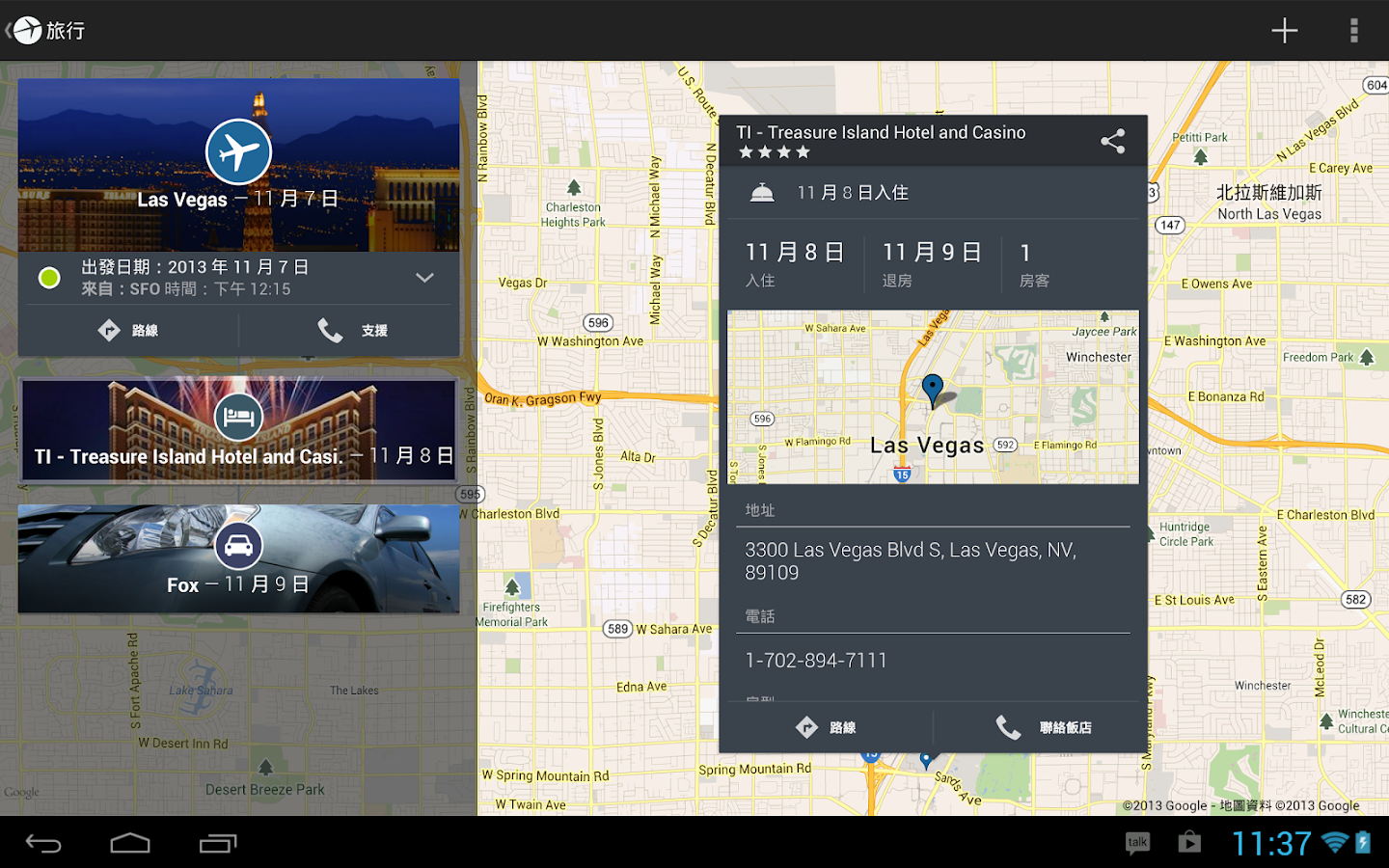Viewport: 1389px width, 868px height.
Task: Tap the airplane icon on the Las Vegas card
Action: pos(238,151)
